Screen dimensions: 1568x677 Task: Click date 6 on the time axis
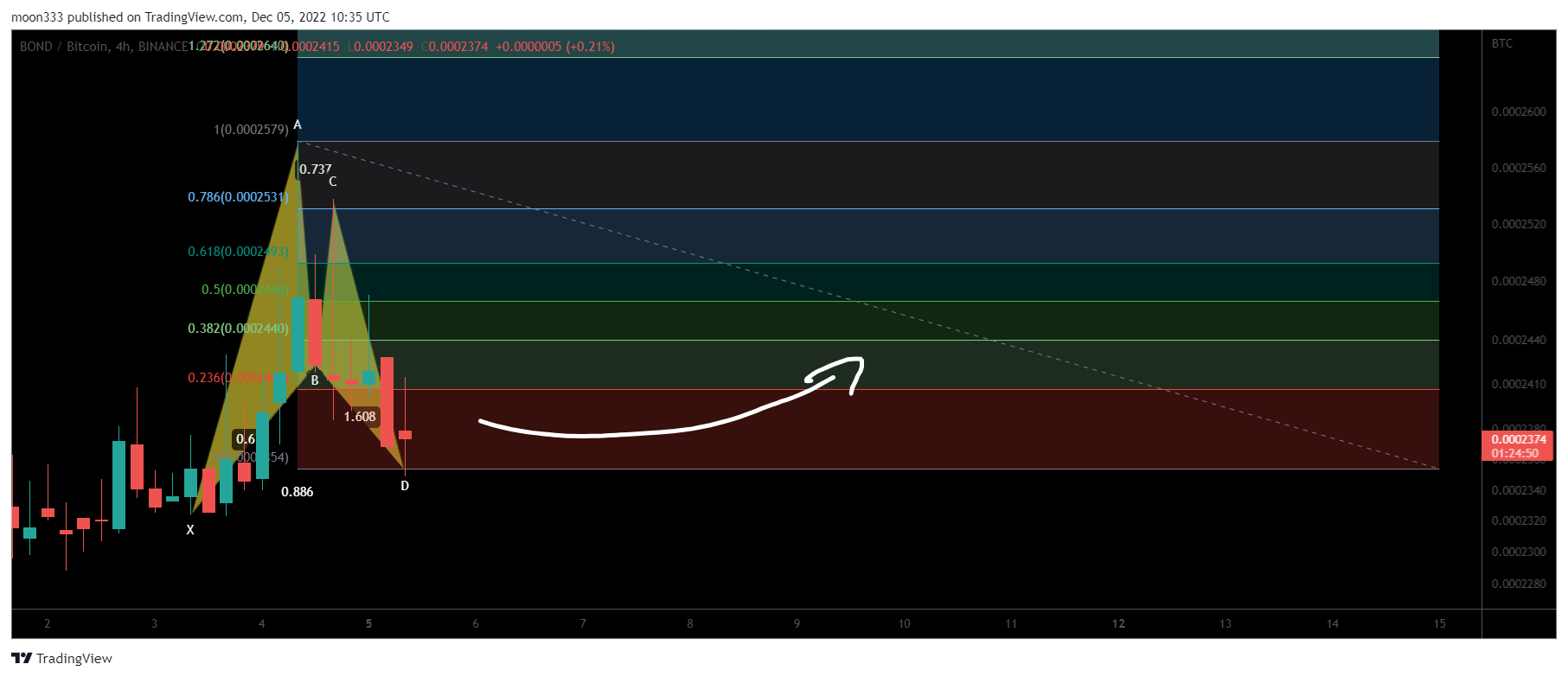[x=476, y=623]
